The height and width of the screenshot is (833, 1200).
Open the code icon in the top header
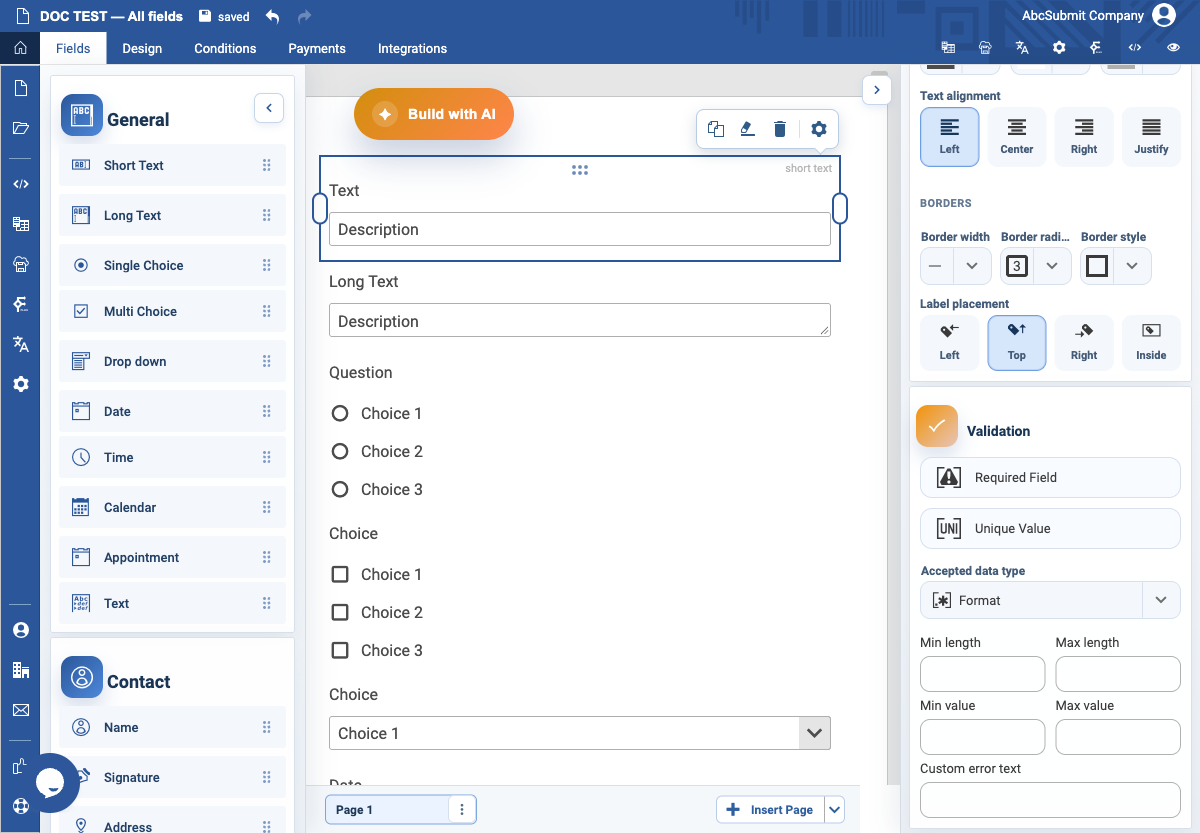pos(1135,48)
